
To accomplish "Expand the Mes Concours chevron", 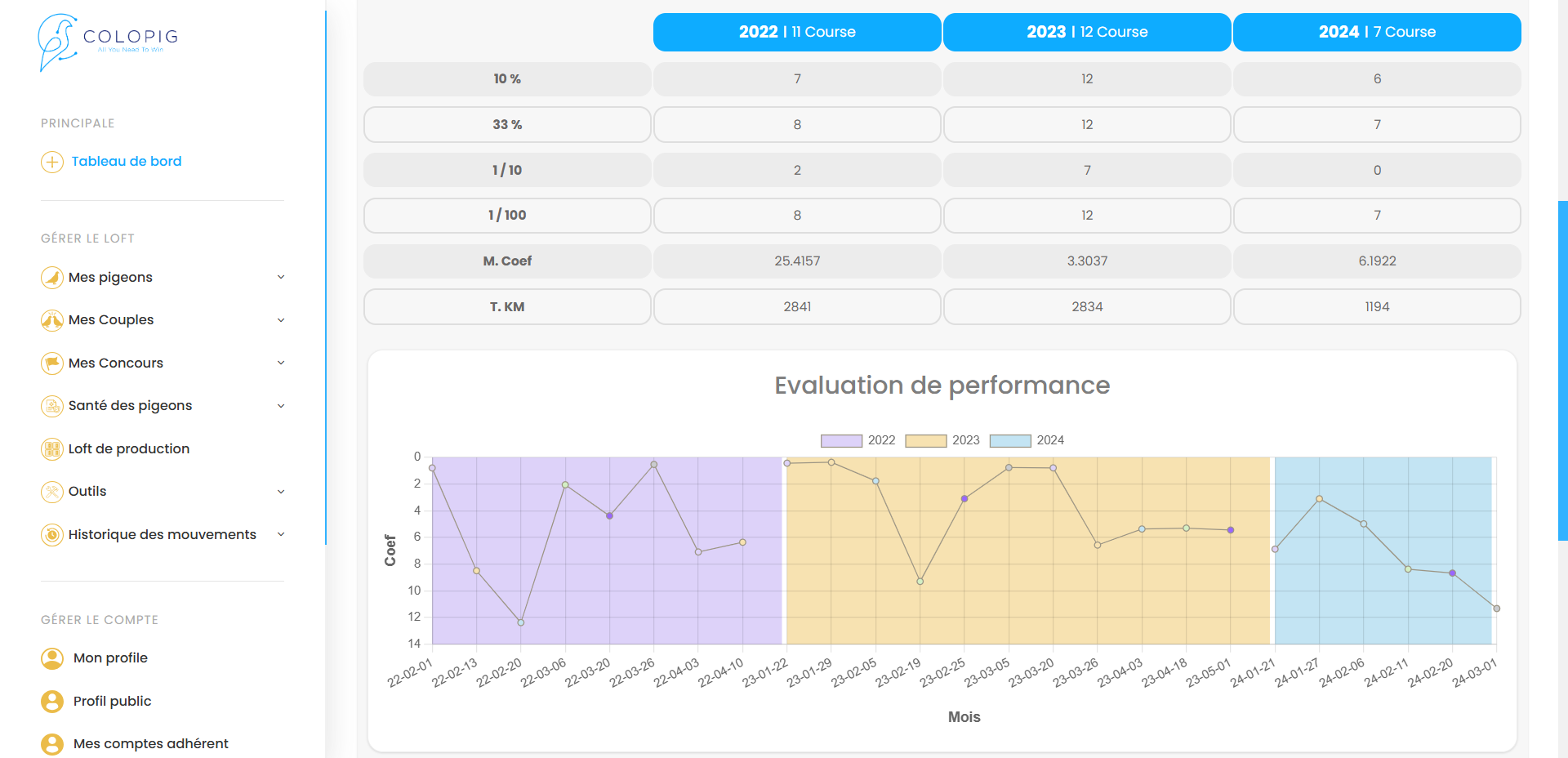I will pyautogui.click(x=281, y=363).
